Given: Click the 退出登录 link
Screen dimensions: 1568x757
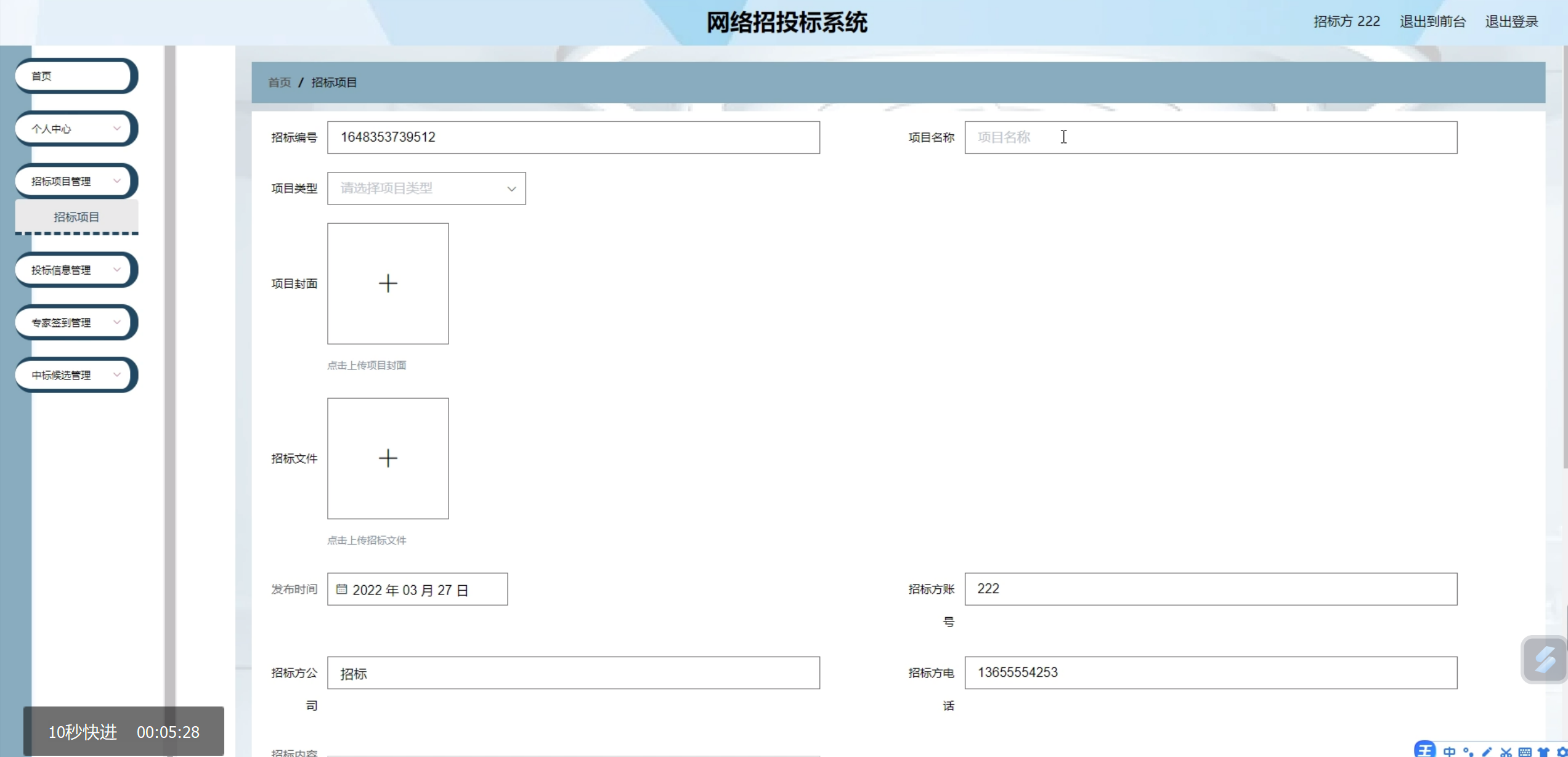Looking at the screenshot, I should 1511,22.
